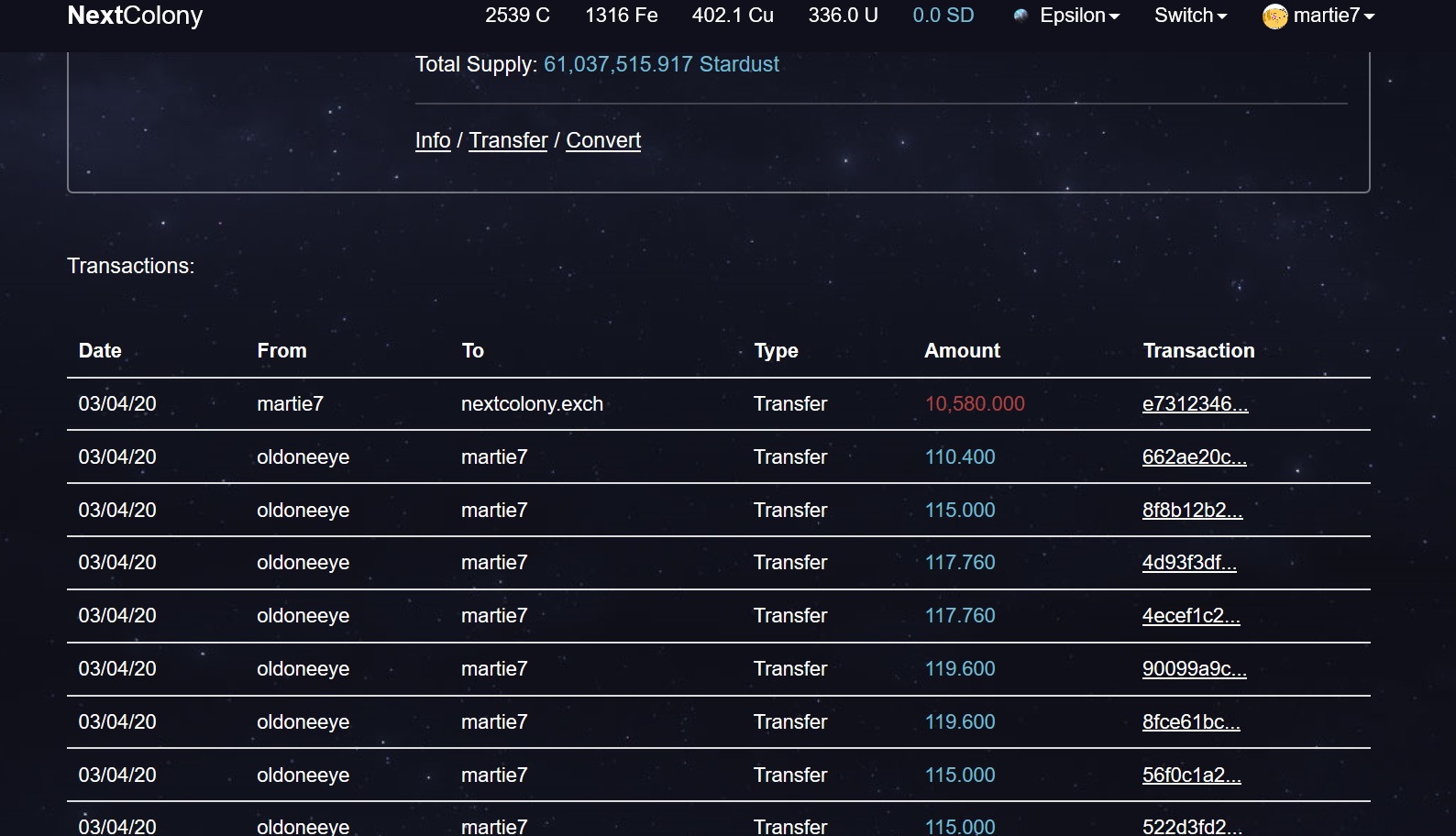Click the Total Supply Stardust amount
1456x836 pixels.
click(661, 64)
